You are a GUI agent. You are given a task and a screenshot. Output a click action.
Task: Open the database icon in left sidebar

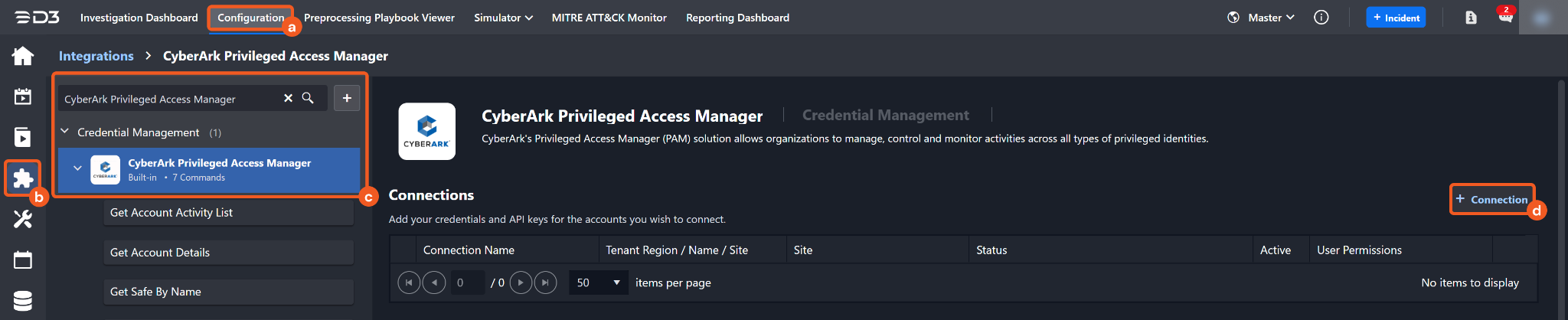[23, 301]
